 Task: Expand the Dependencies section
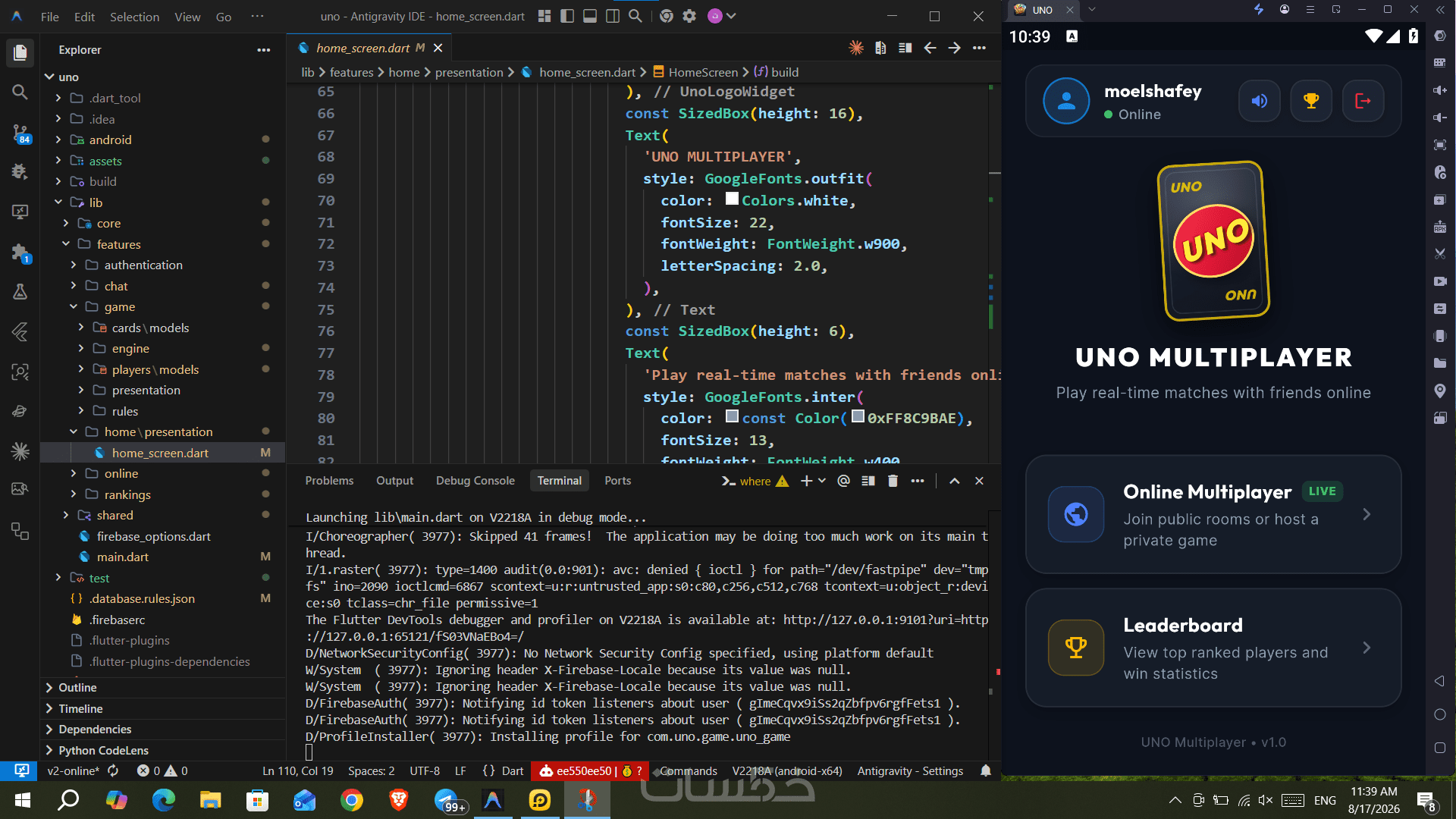click(x=163, y=730)
